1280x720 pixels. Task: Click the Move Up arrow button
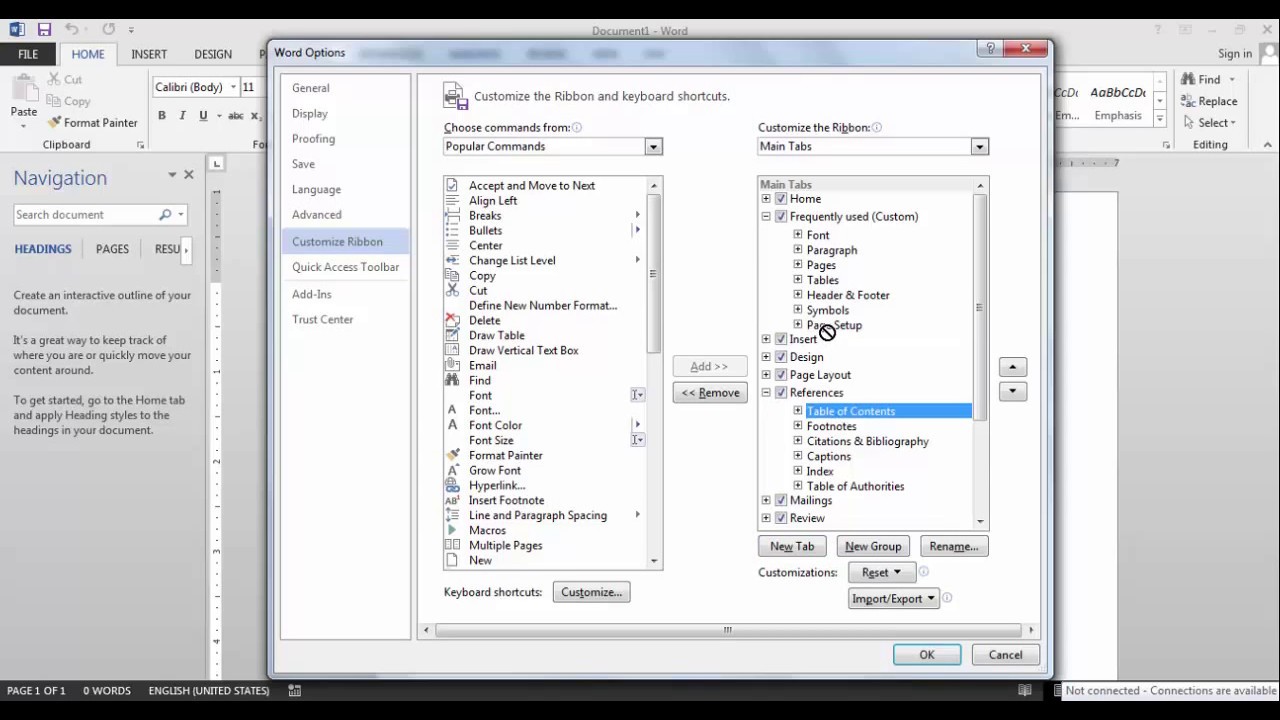coord(1012,367)
